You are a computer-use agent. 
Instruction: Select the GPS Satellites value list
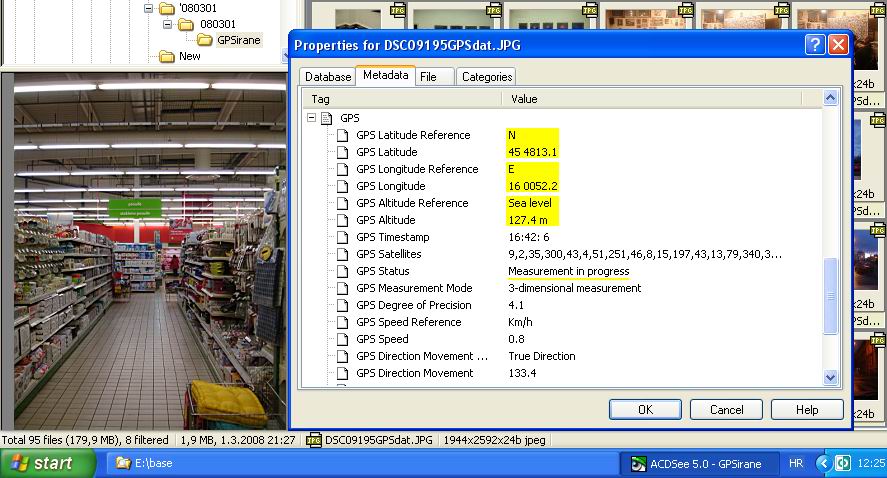click(645, 254)
